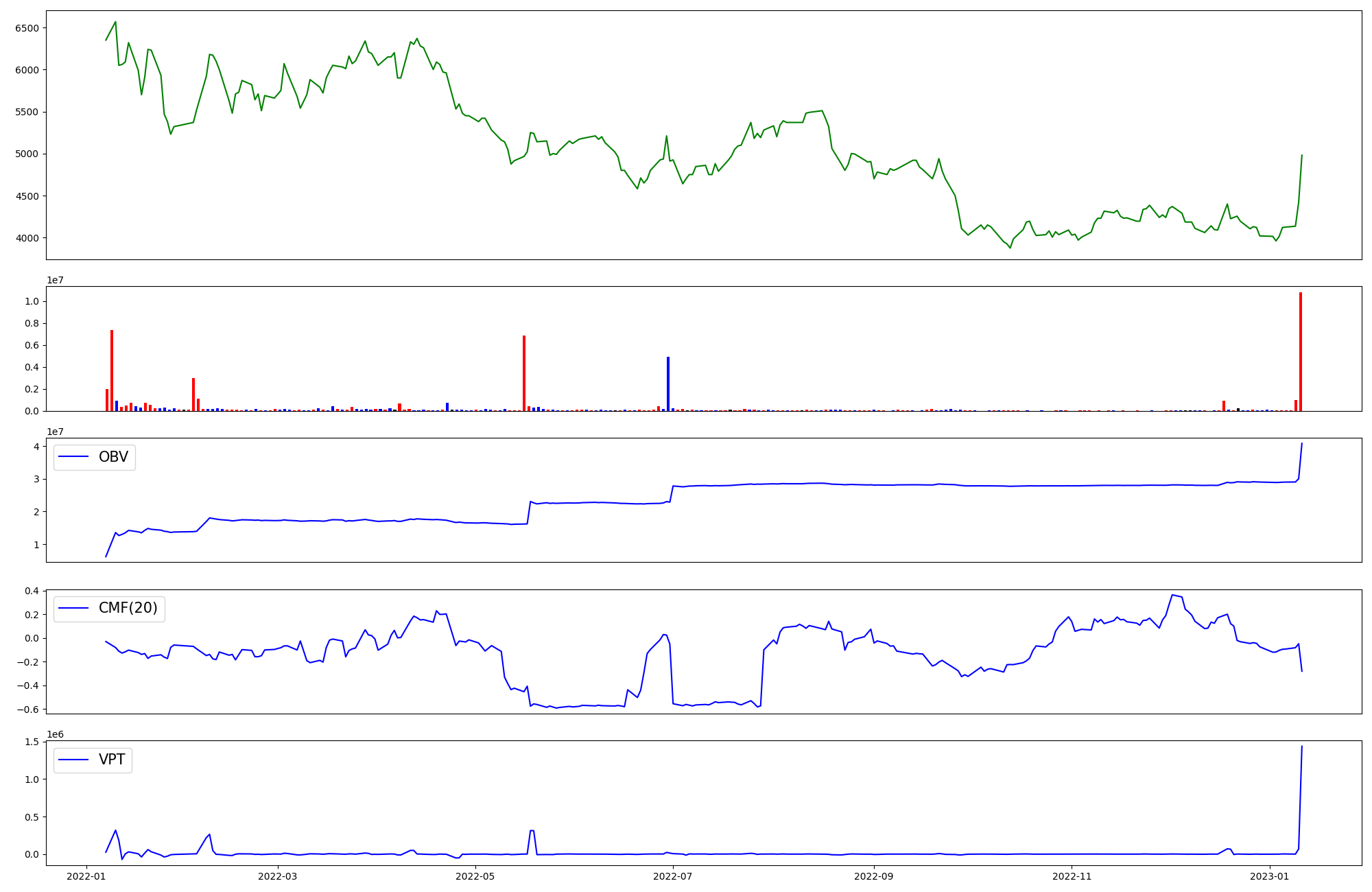
Task: Click the 2022-03 date tick label
Action: [x=278, y=876]
